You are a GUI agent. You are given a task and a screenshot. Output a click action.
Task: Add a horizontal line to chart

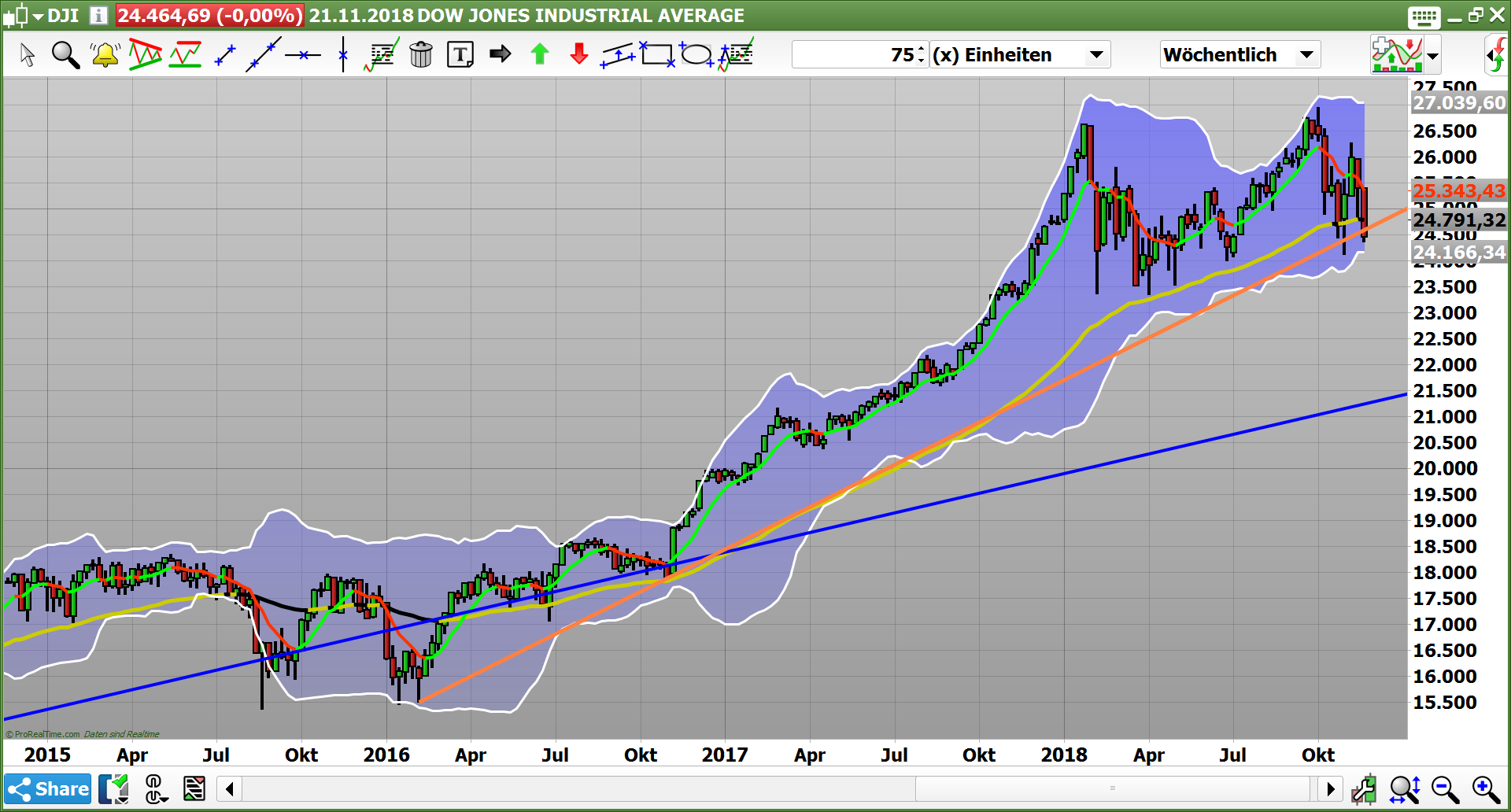tap(303, 55)
